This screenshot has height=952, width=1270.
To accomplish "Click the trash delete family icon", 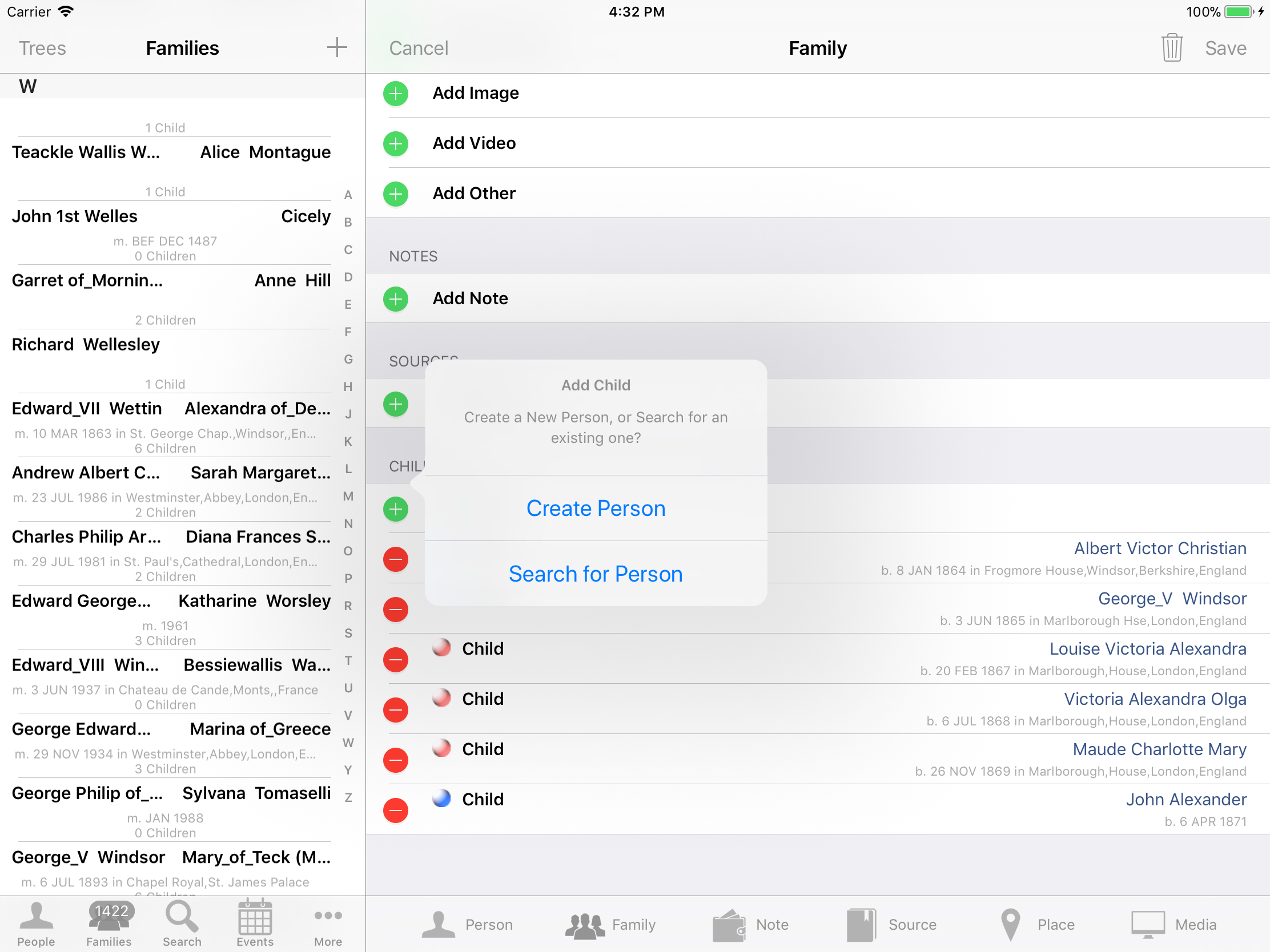I will click(1171, 47).
